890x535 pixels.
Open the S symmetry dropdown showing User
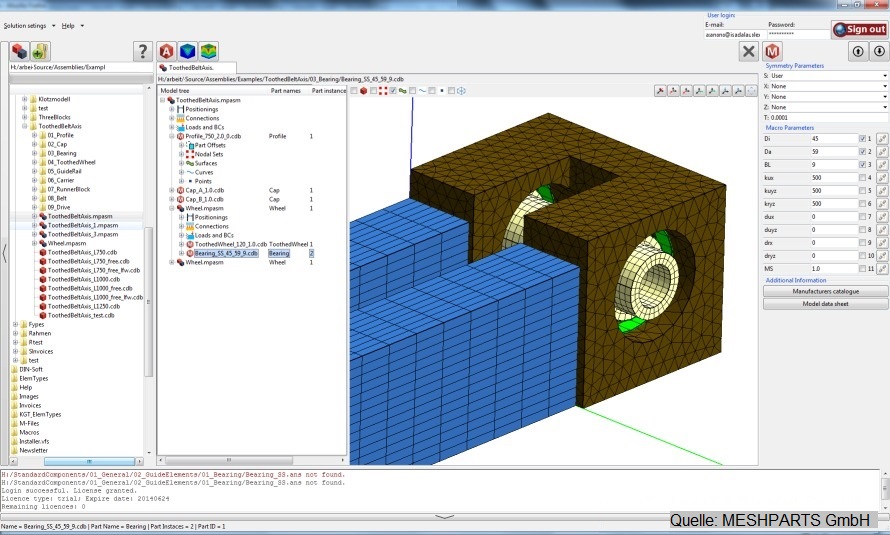pyautogui.click(x=825, y=75)
